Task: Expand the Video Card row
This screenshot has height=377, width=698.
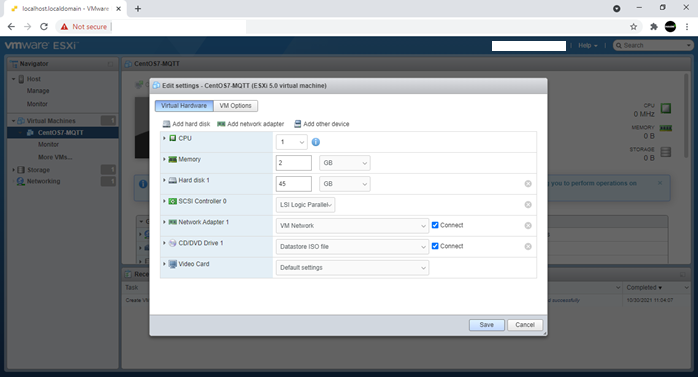Action: [x=164, y=264]
